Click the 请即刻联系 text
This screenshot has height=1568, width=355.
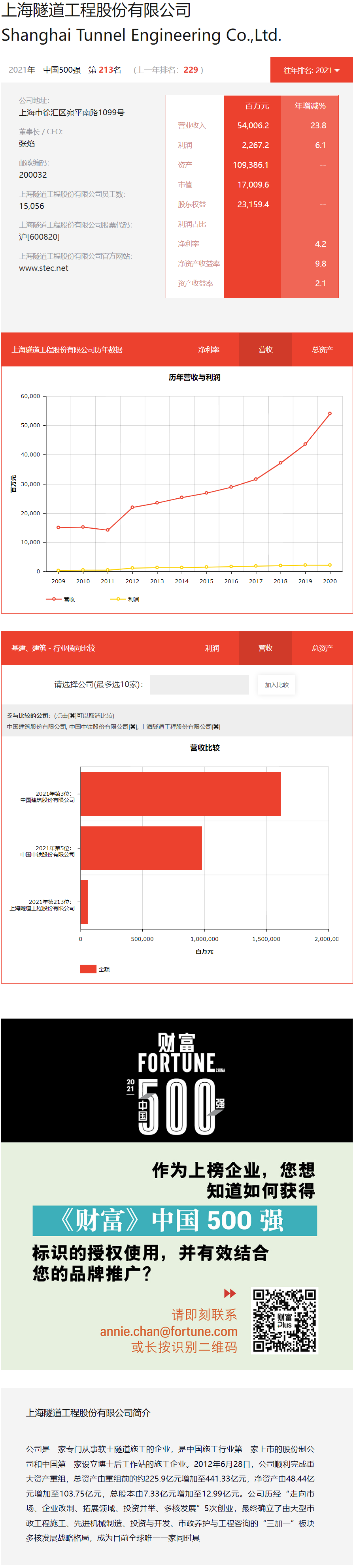coord(205,1315)
